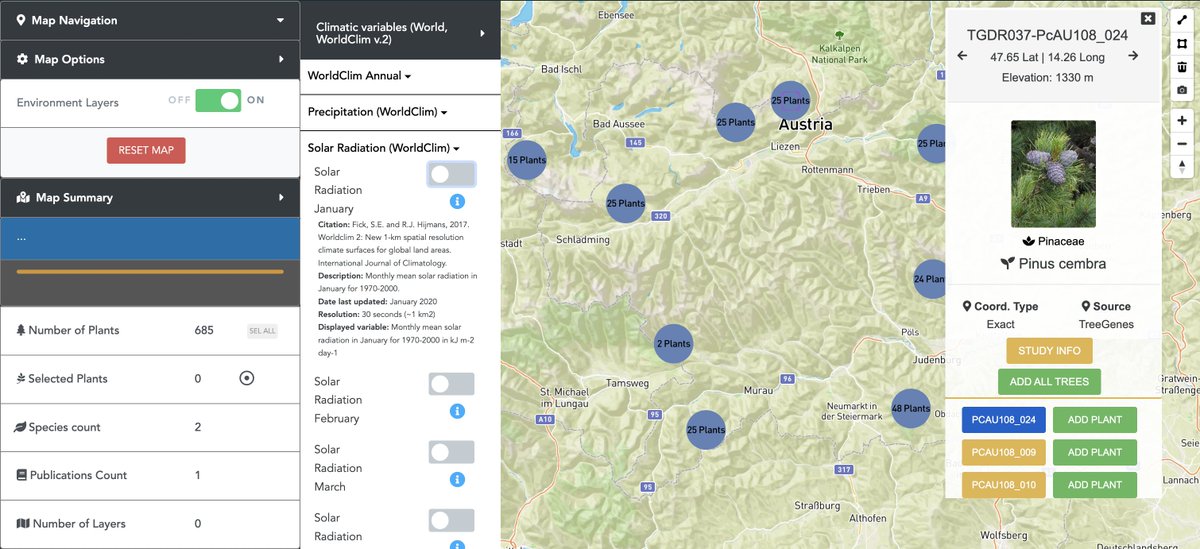The height and width of the screenshot is (549, 1200).
Task: Click ADD PLANT next to PCAU108_009
Action: (x=1095, y=452)
